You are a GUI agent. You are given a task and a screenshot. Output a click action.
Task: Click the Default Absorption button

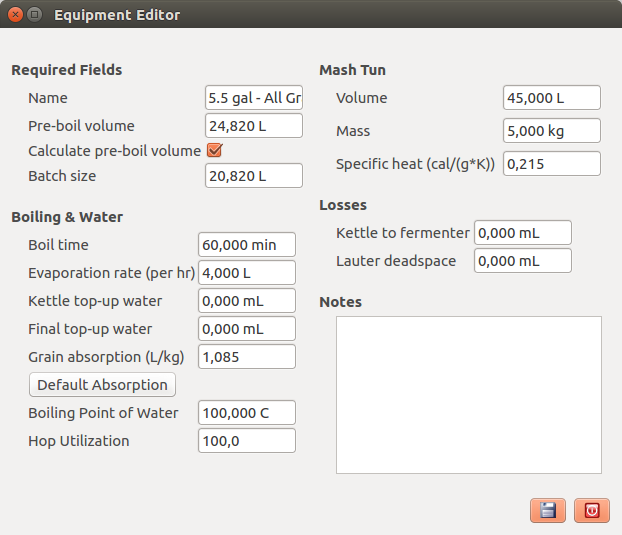[102, 385]
